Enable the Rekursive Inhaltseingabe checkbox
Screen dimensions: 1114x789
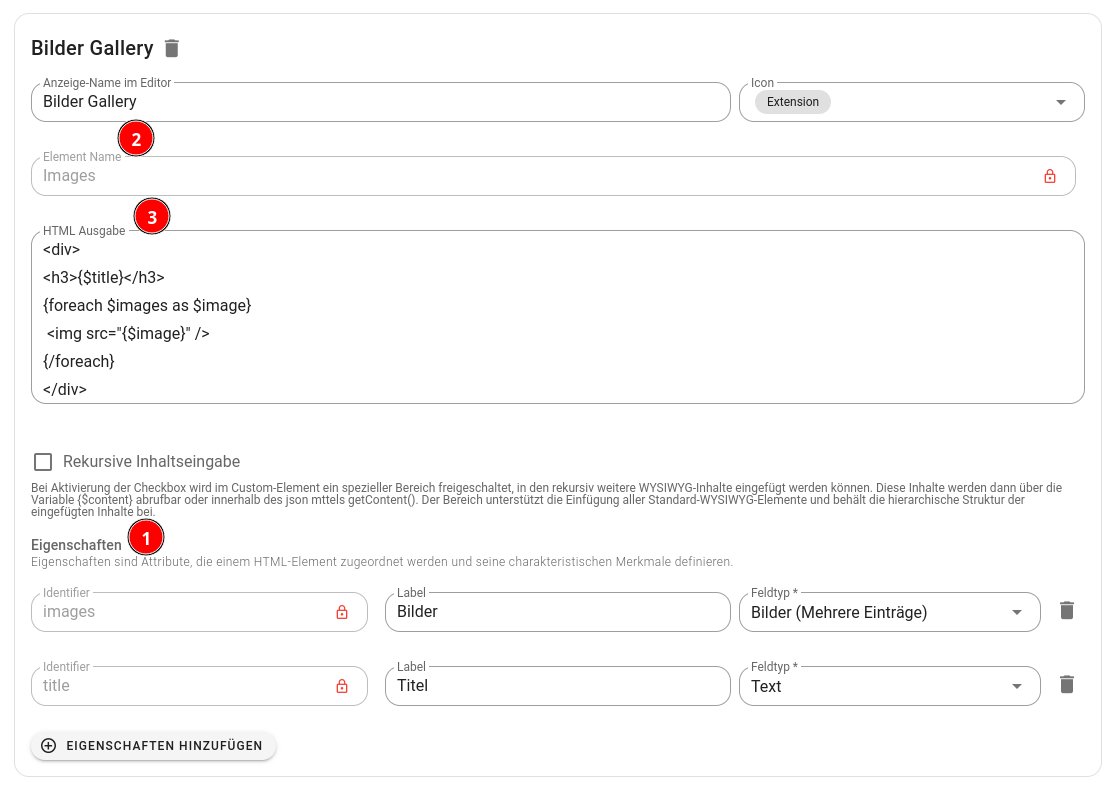(x=43, y=462)
